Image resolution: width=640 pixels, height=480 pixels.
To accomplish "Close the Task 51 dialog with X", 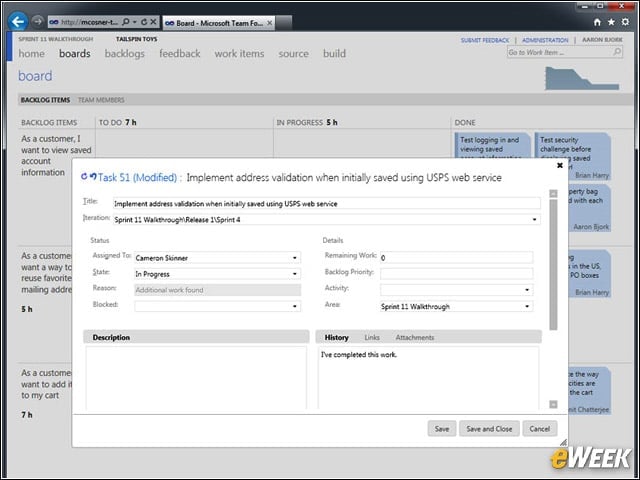I will click(560, 165).
